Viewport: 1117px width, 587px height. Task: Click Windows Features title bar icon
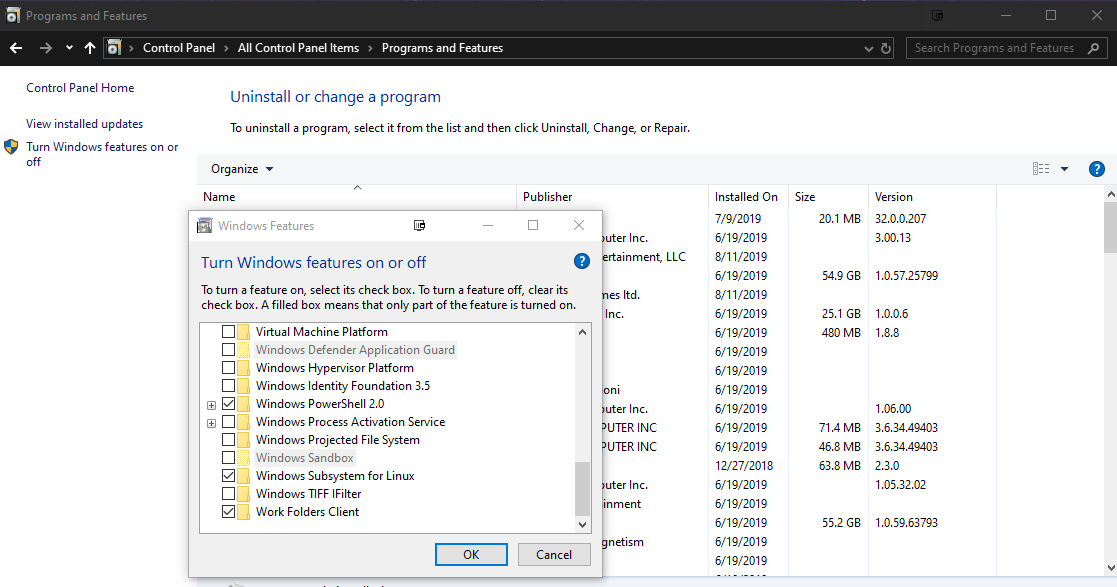tap(204, 226)
